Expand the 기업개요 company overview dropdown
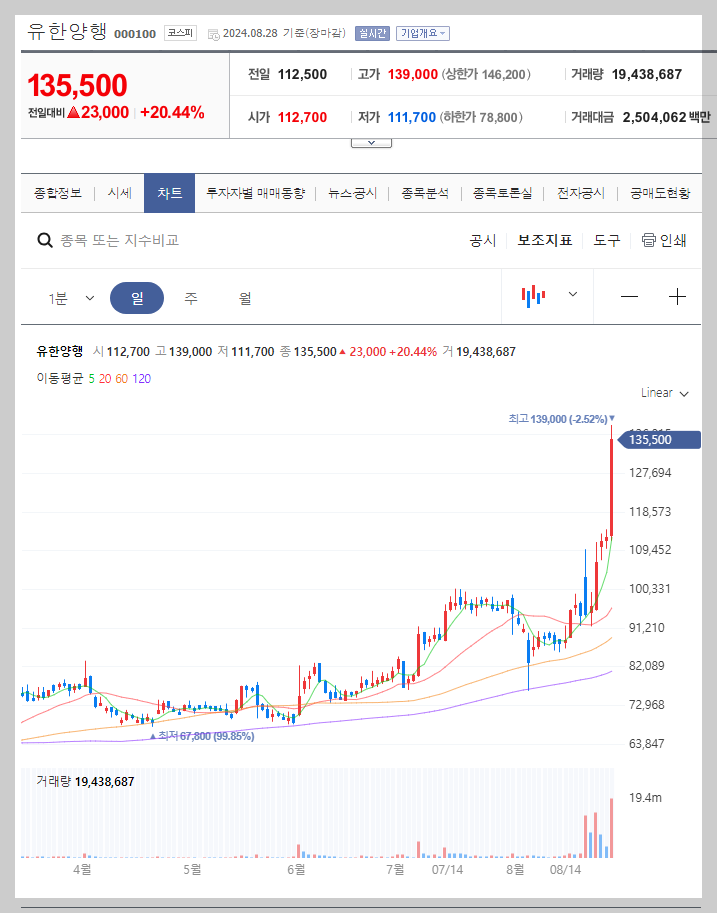This screenshot has width=717, height=913. click(425, 32)
